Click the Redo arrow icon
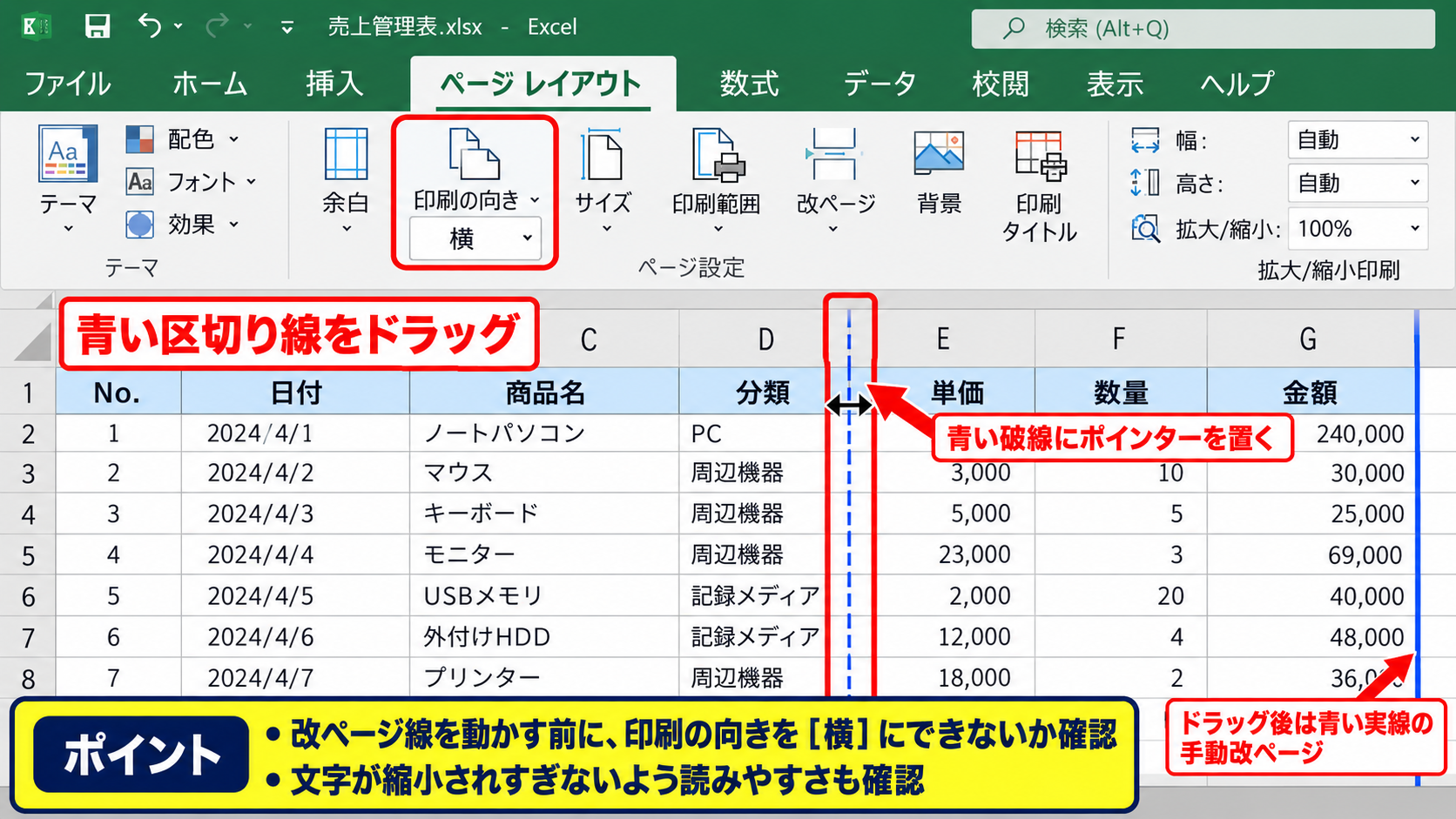The height and width of the screenshot is (819, 1456). coord(216,26)
